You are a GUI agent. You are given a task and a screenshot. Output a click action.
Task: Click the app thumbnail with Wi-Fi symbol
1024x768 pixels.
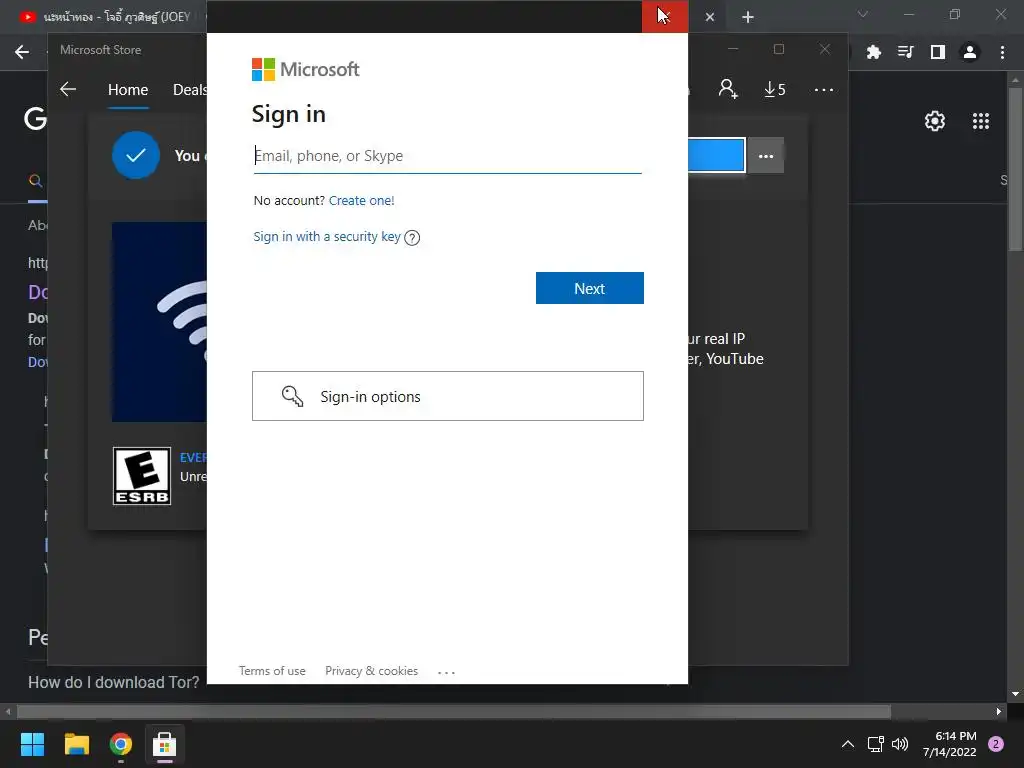click(x=159, y=322)
